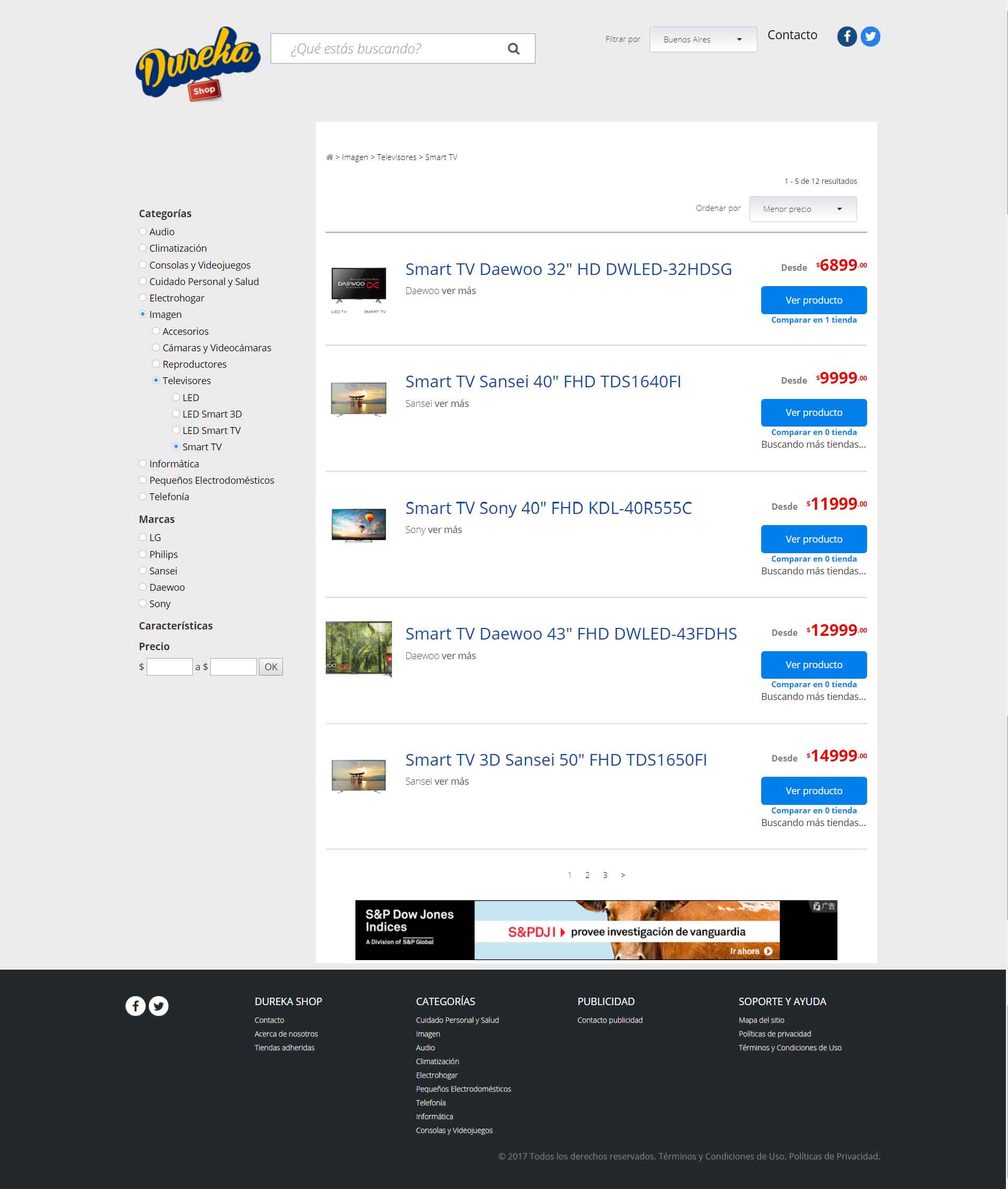Open footer Twitter icon
Screen dimensions: 1008x1189
tap(159, 1006)
